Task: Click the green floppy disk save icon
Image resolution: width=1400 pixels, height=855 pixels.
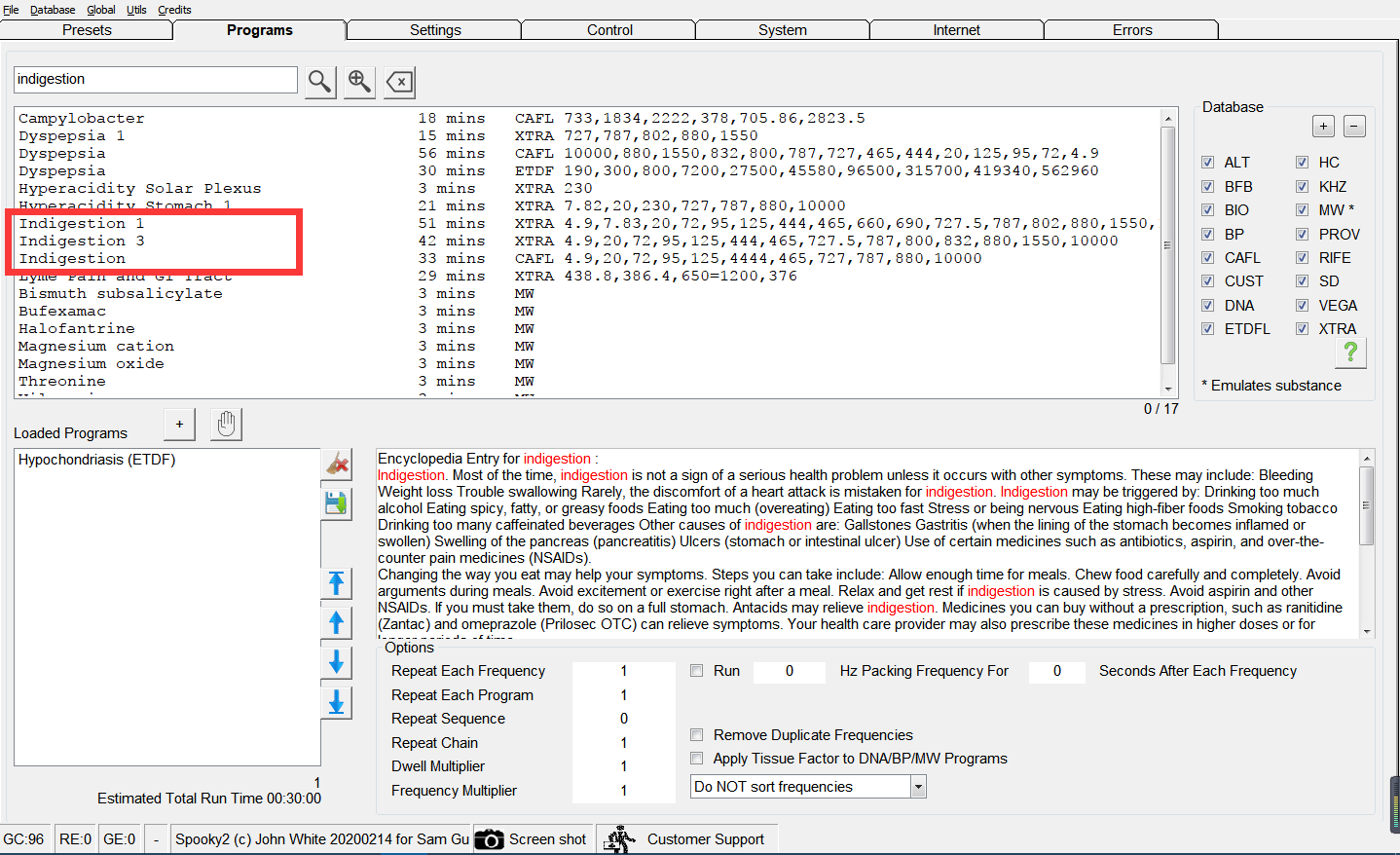Action: pos(337,503)
